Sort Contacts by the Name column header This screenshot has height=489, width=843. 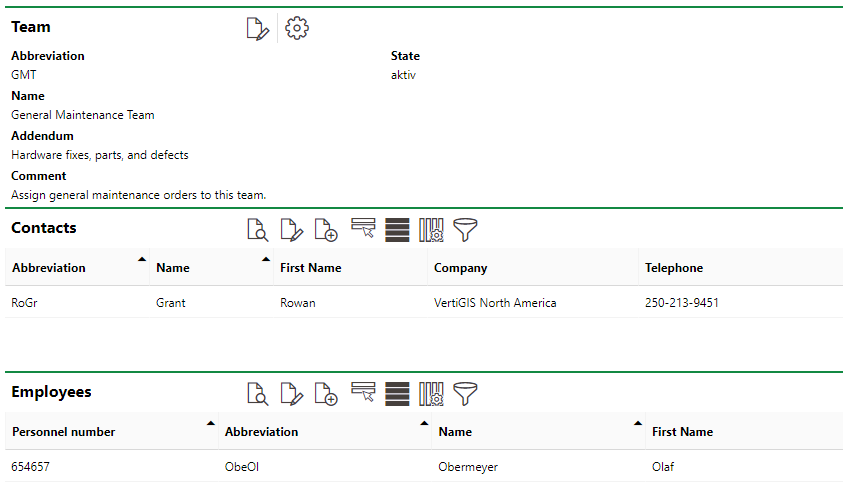point(173,268)
